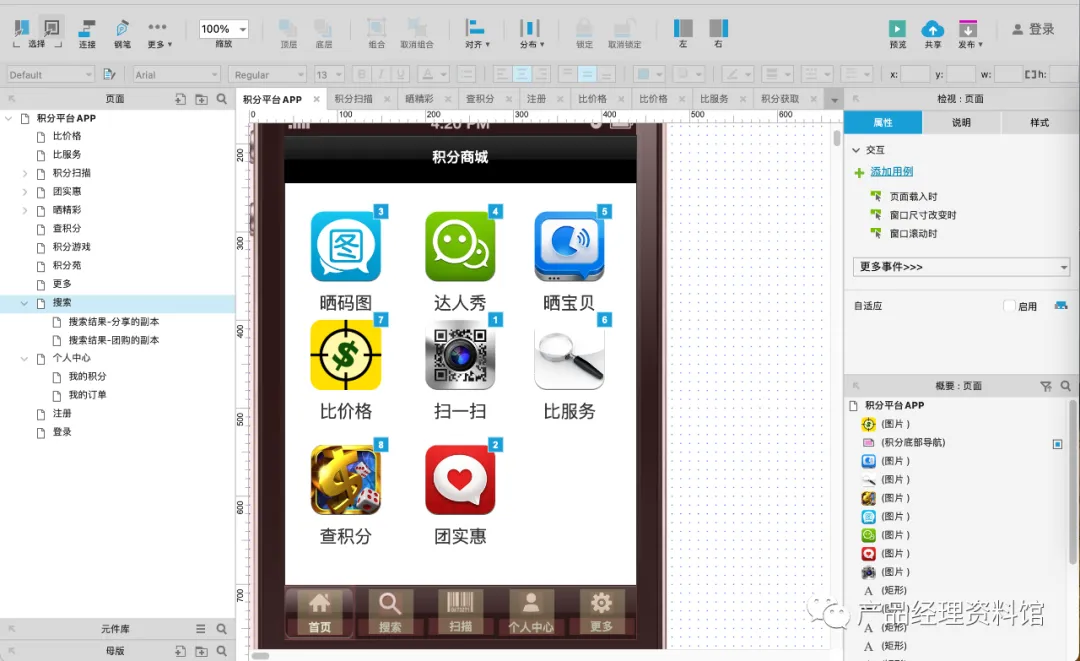Image resolution: width=1080 pixels, height=661 pixels.
Task: Set text alignment to left
Action: 502,74
